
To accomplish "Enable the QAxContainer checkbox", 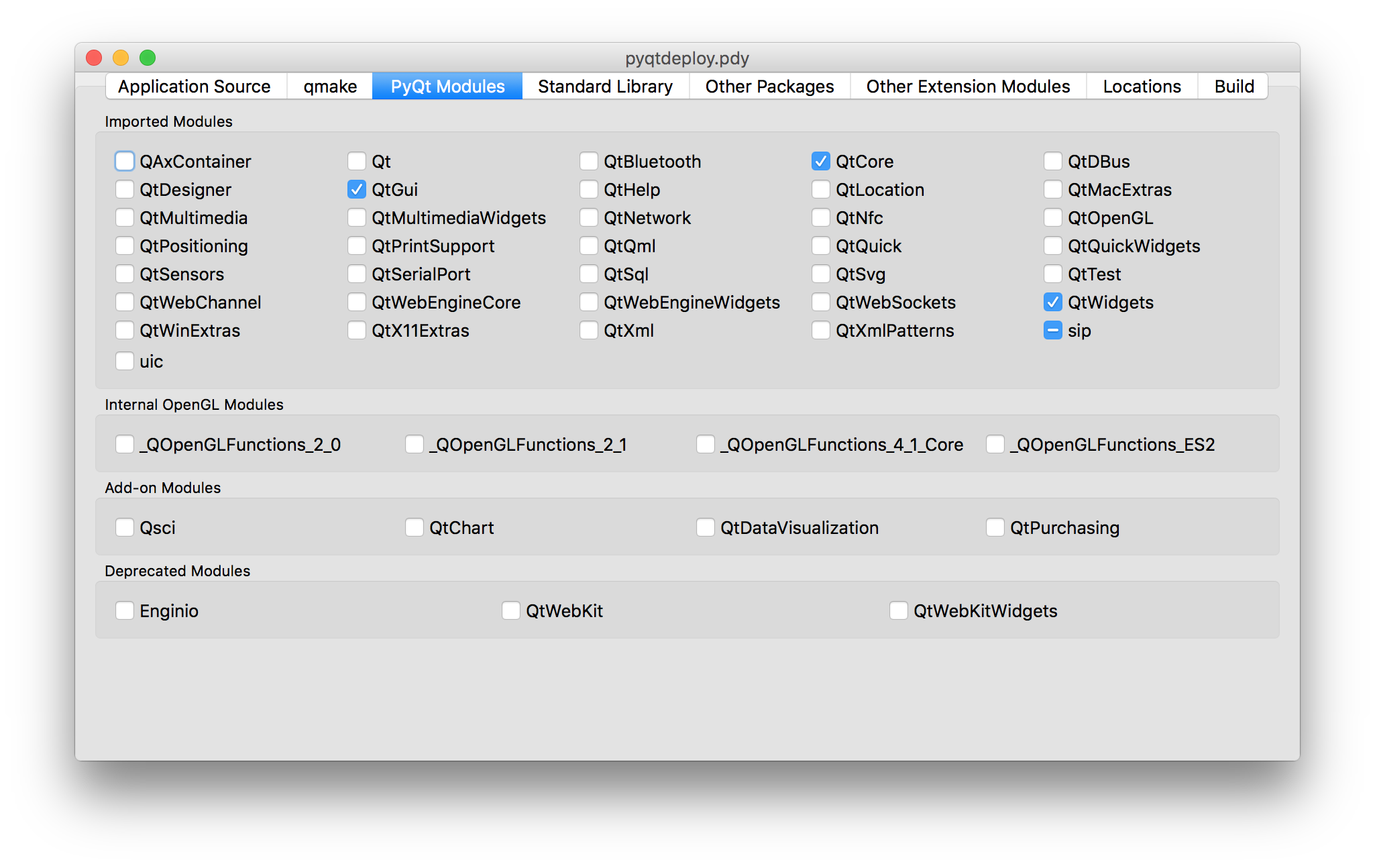I will pyautogui.click(x=125, y=162).
